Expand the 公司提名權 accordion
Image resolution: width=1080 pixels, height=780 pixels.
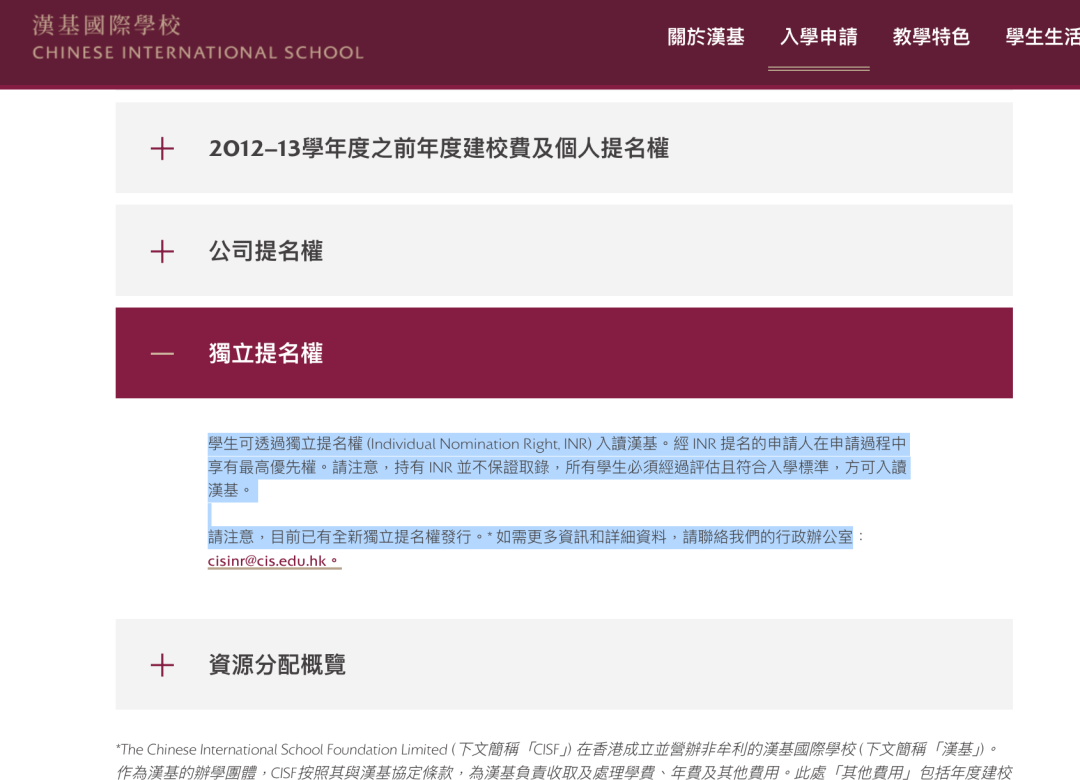[564, 250]
